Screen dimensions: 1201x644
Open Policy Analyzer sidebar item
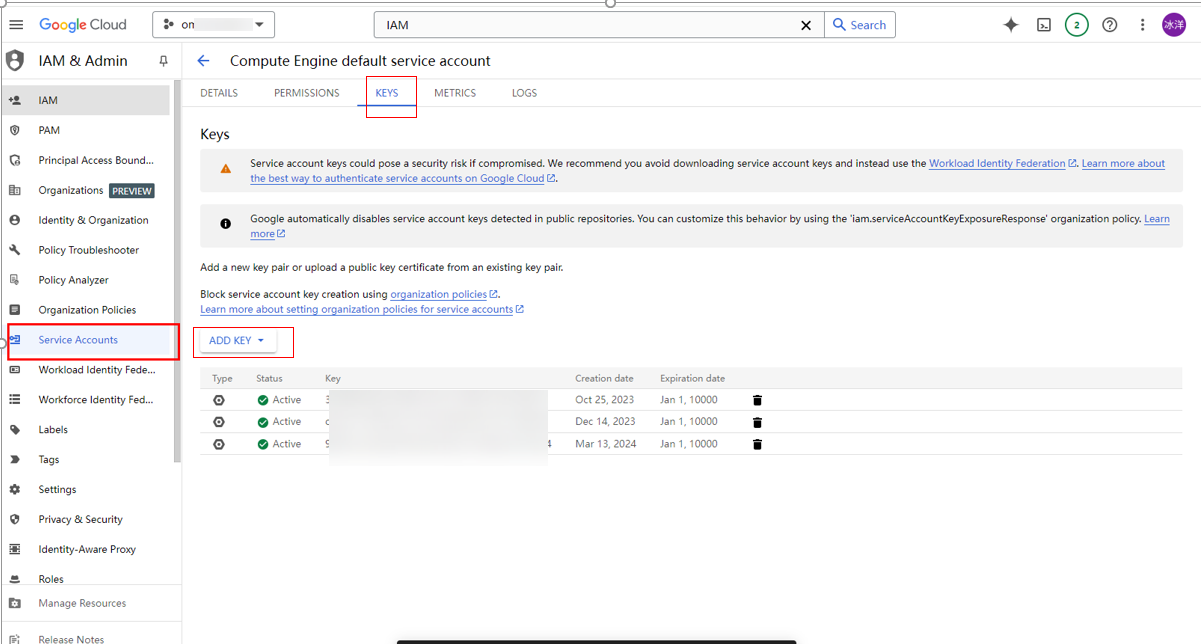88,280
